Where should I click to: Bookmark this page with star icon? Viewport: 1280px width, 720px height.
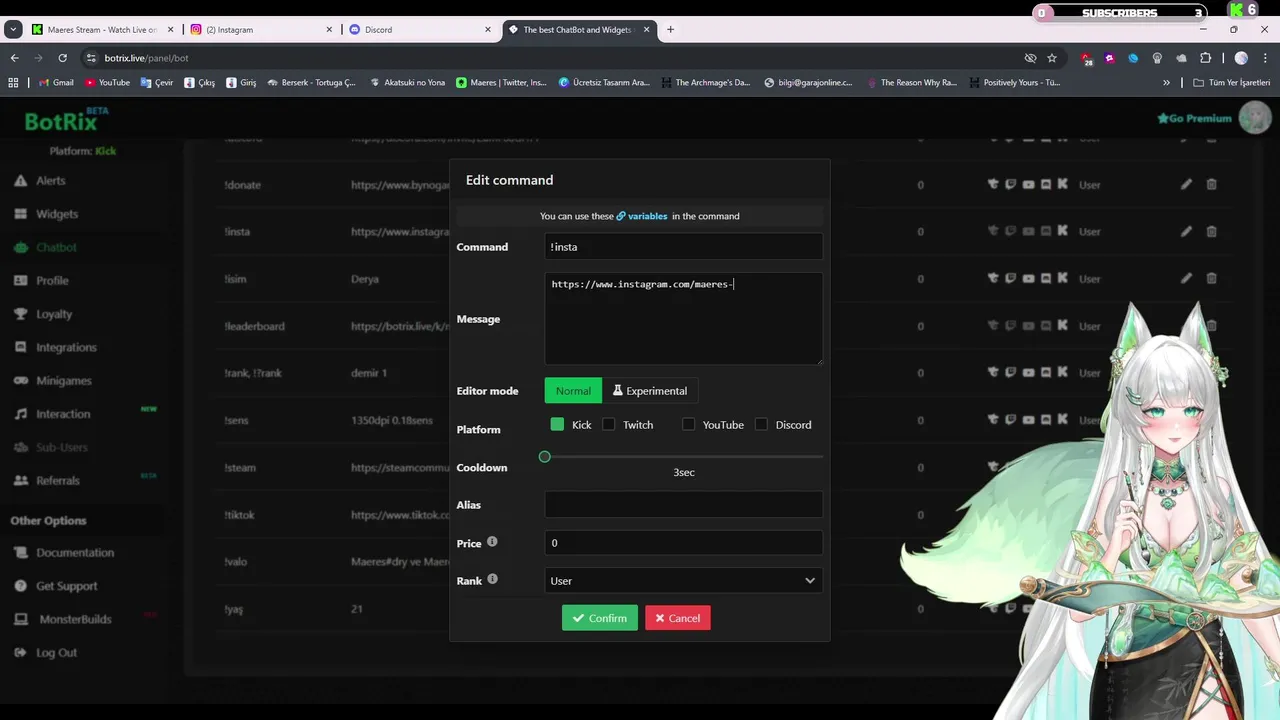[1052, 58]
